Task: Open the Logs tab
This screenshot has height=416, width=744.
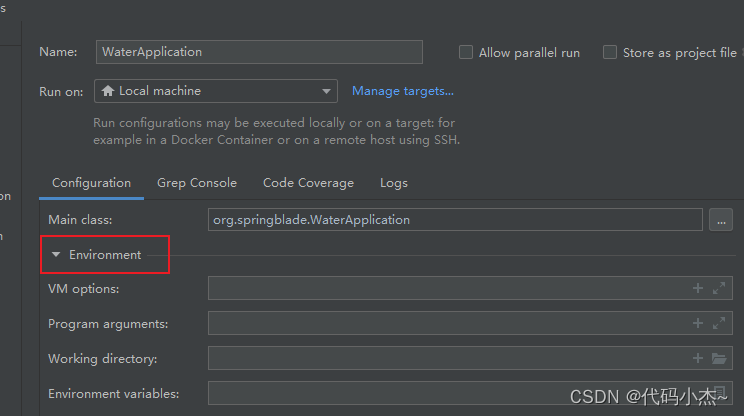Action: tap(394, 183)
